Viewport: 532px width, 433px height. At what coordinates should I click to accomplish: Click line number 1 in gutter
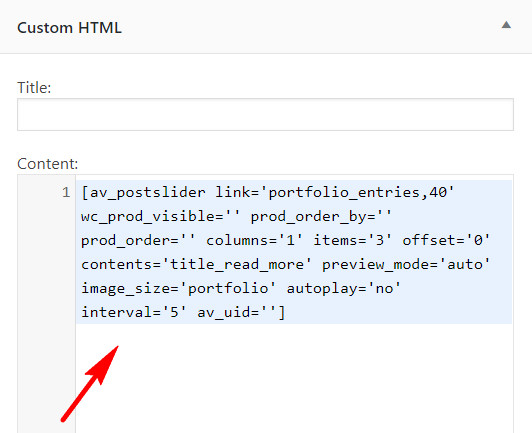[x=66, y=192]
